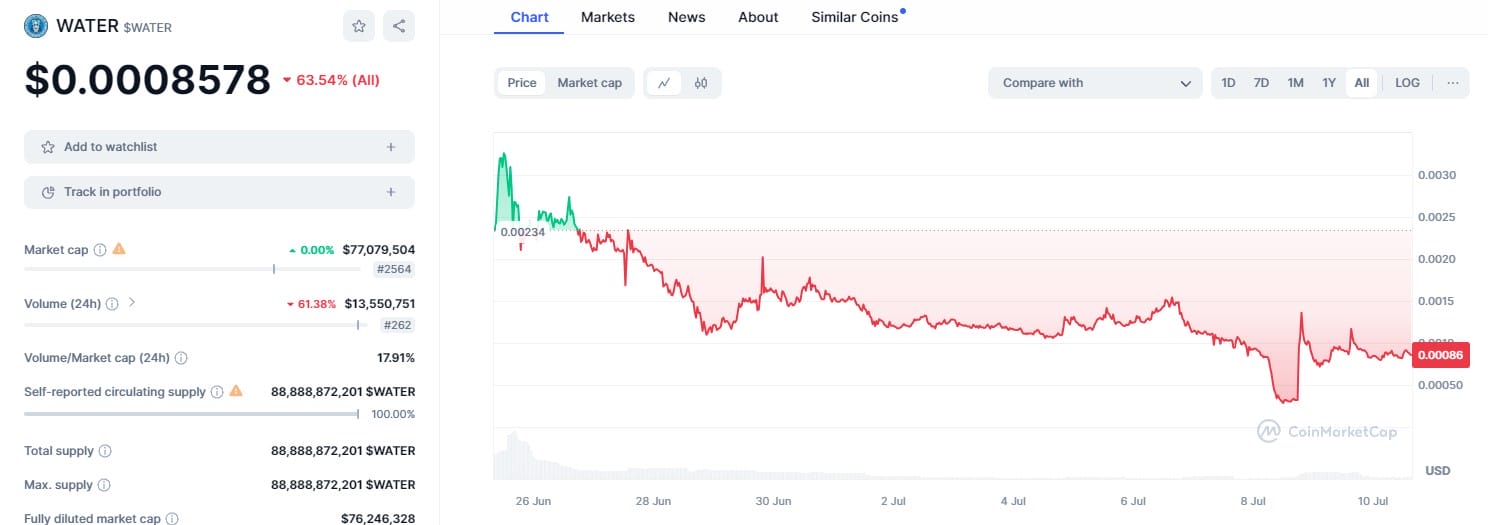Set chart range to 7D
Screen dimensions: 1488x525
coord(1261,83)
